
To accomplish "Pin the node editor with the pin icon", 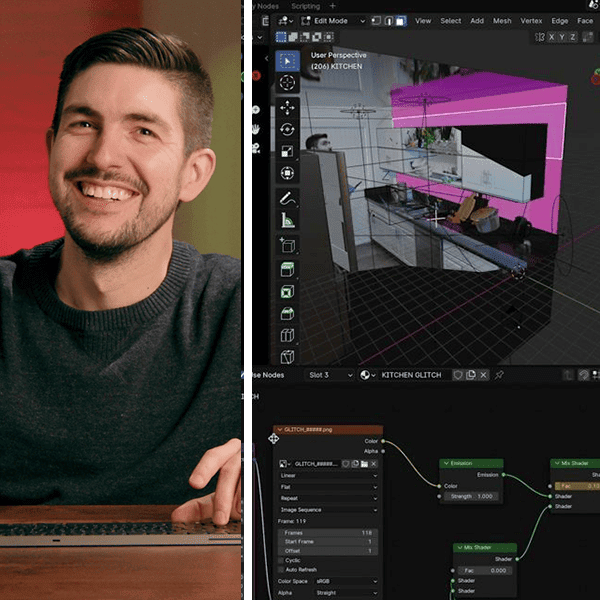I will [499, 375].
